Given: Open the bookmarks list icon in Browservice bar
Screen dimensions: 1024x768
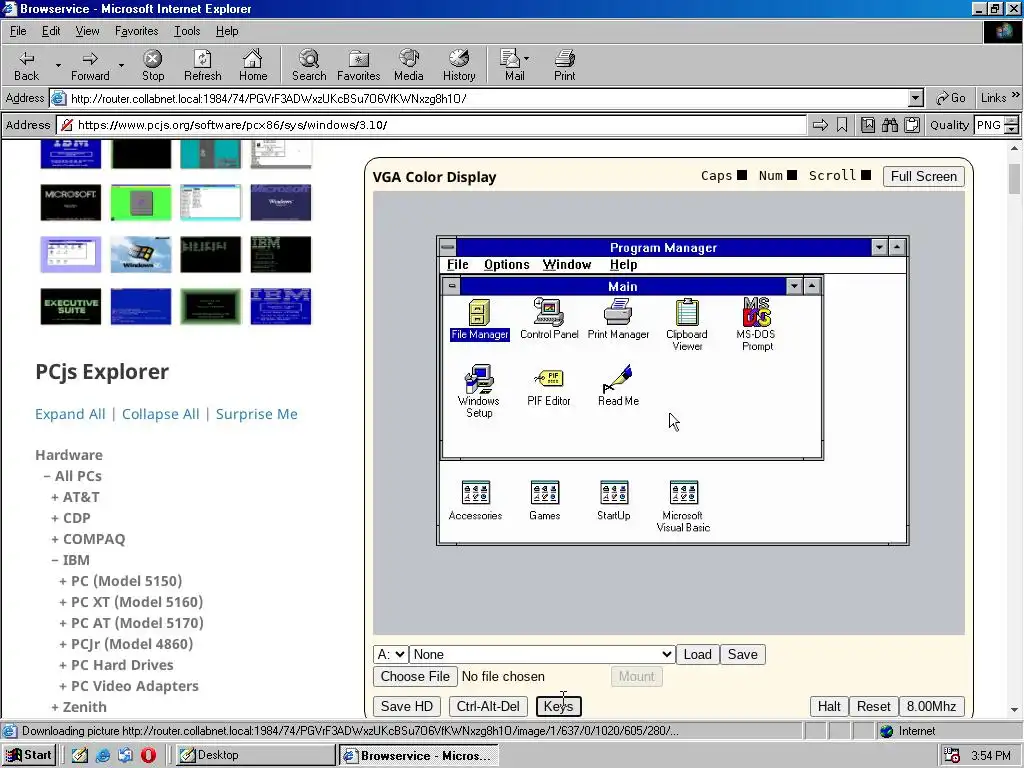Looking at the screenshot, I should coord(867,125).
